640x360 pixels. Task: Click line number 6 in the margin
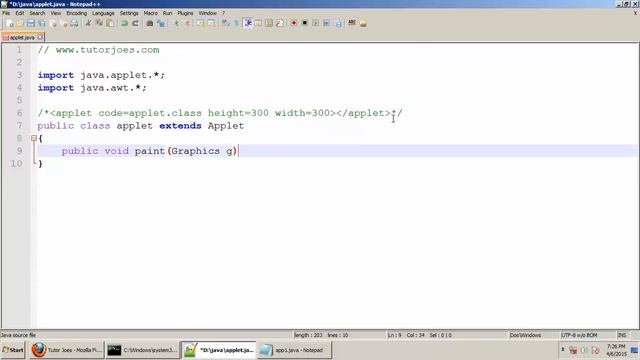coord(20,113)
